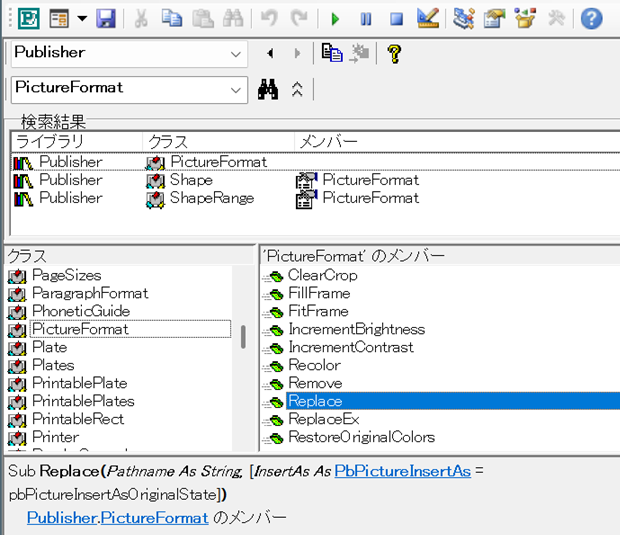This screenshot has width=620, height=535.
Task: Open the Publisher library link in details pane
Action: pyautogui.click(x=62, y=518)
